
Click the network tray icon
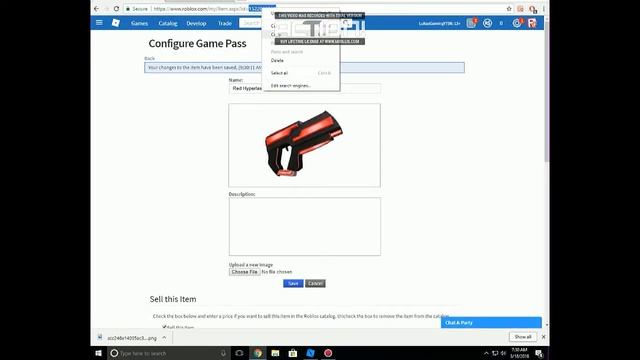(495, 353)
